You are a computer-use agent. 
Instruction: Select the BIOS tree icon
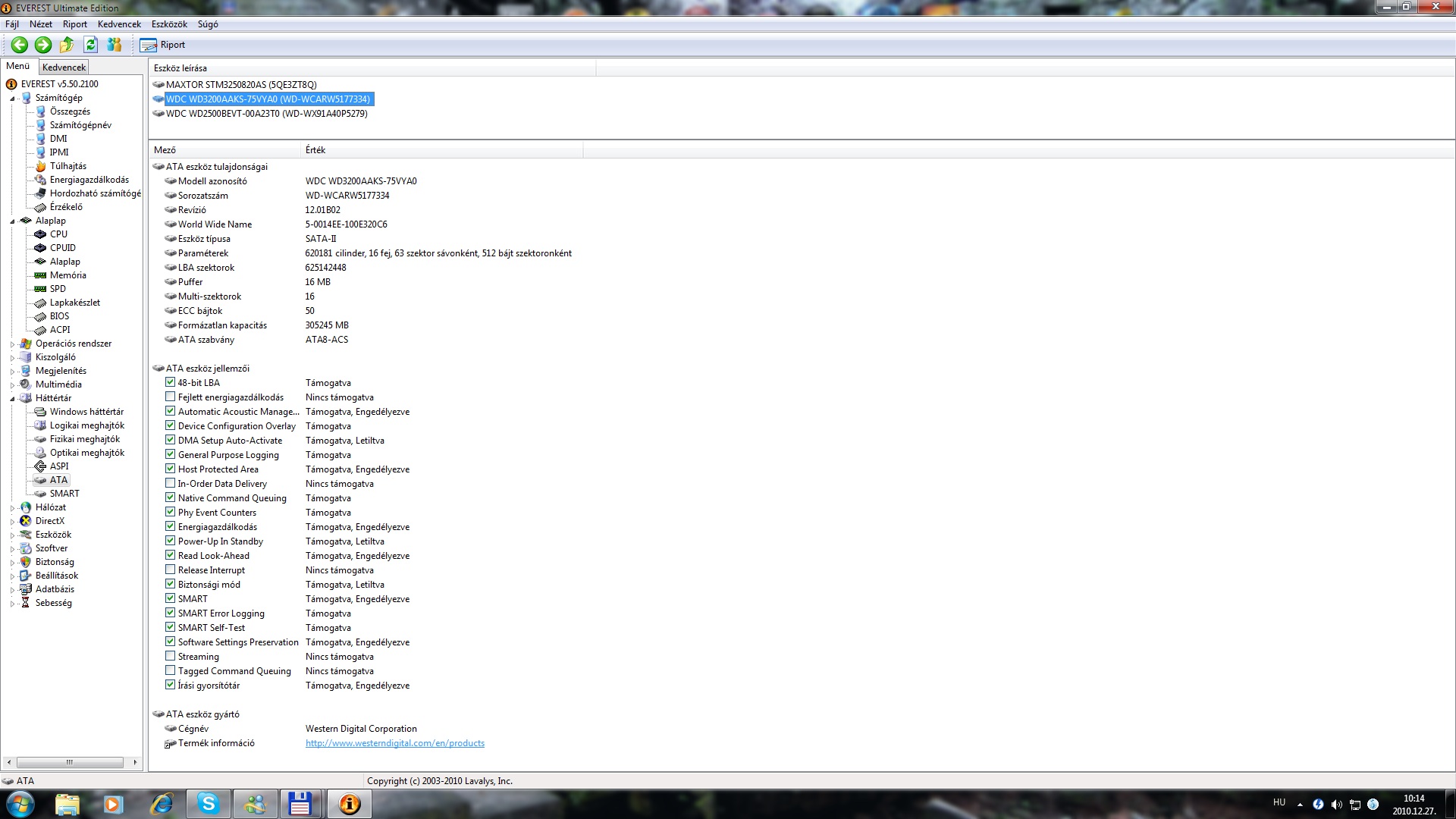pos(41,316)
